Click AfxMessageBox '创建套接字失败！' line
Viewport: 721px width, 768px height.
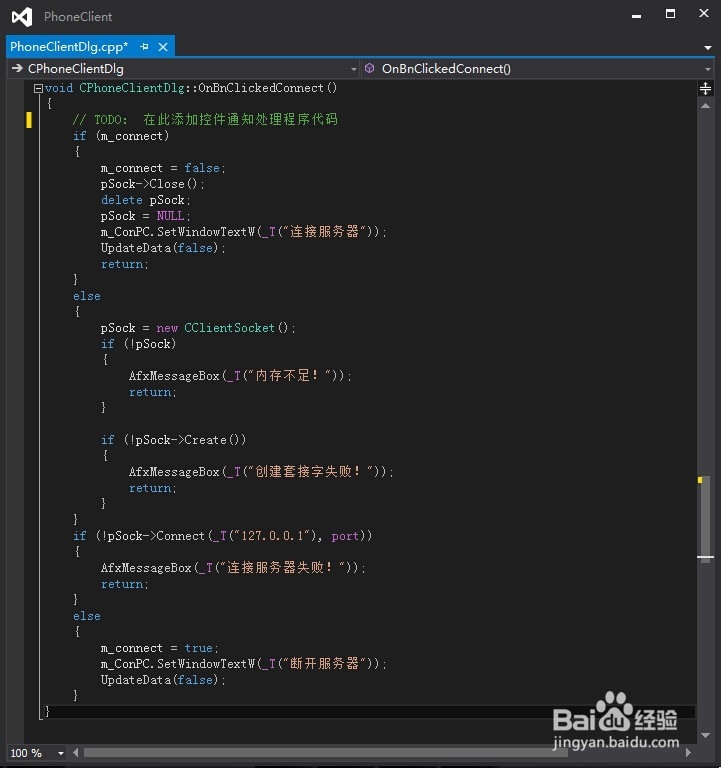coord(261,472)
